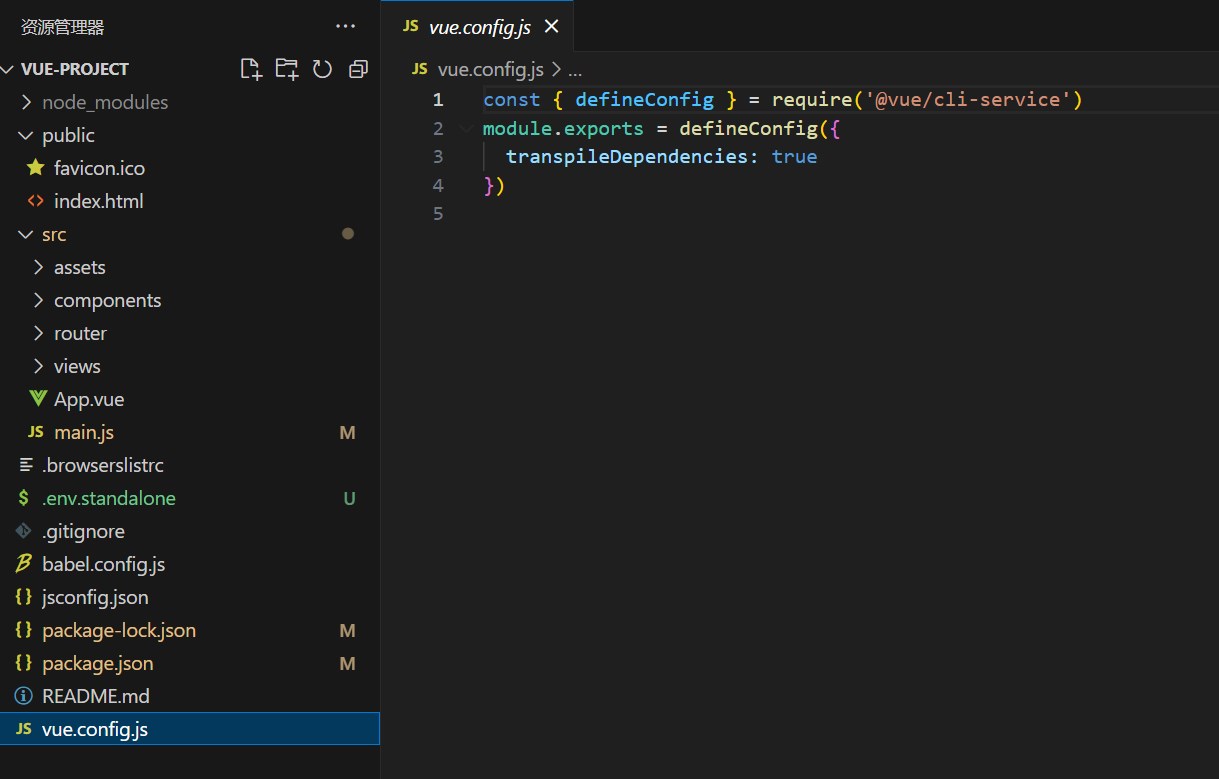The width and height of the screenshot is (1219, 779).
Task: Open index.html file
Action: pyautogui.click(x=98, y=201)
